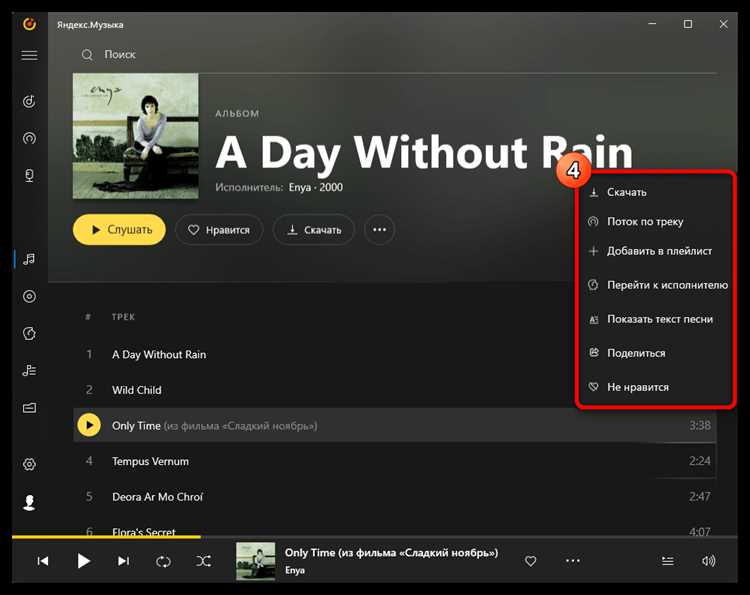
Task: Toggle repeat mode in player bar
Action: tap(164, 561)
